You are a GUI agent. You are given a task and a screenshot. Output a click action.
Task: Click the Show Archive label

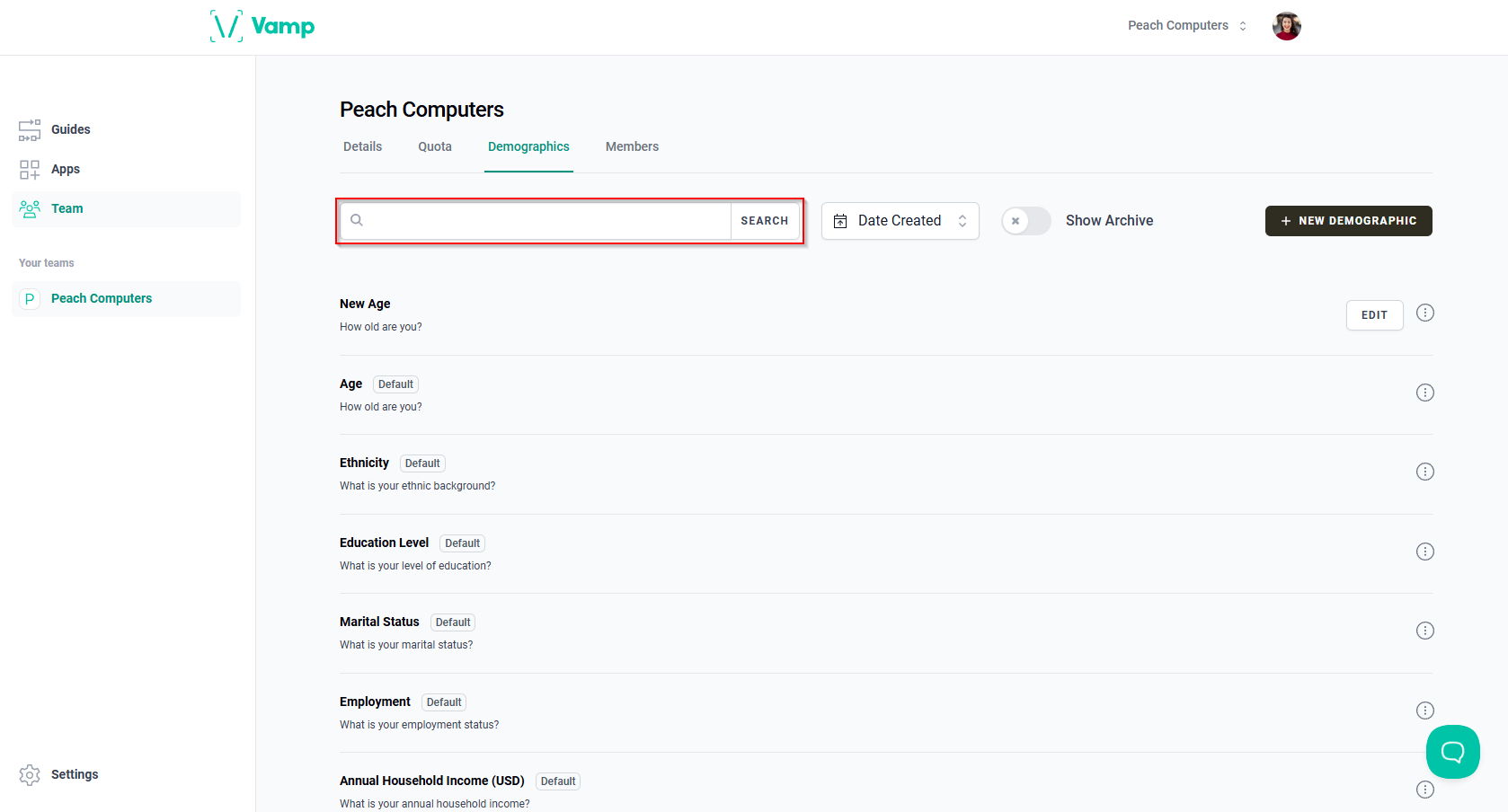[1109, 221]
